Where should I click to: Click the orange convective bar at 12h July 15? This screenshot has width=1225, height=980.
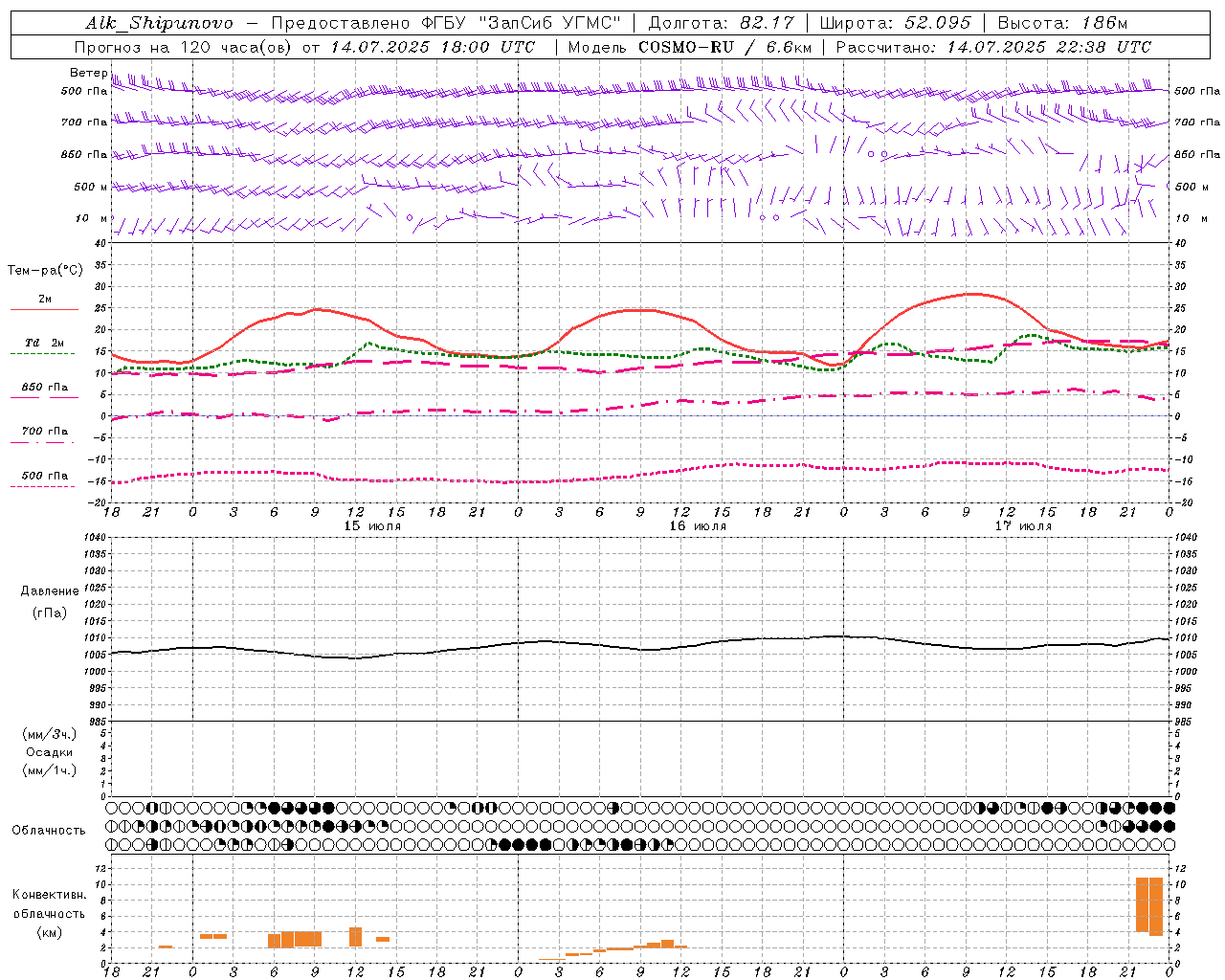[x=356, y=937]
